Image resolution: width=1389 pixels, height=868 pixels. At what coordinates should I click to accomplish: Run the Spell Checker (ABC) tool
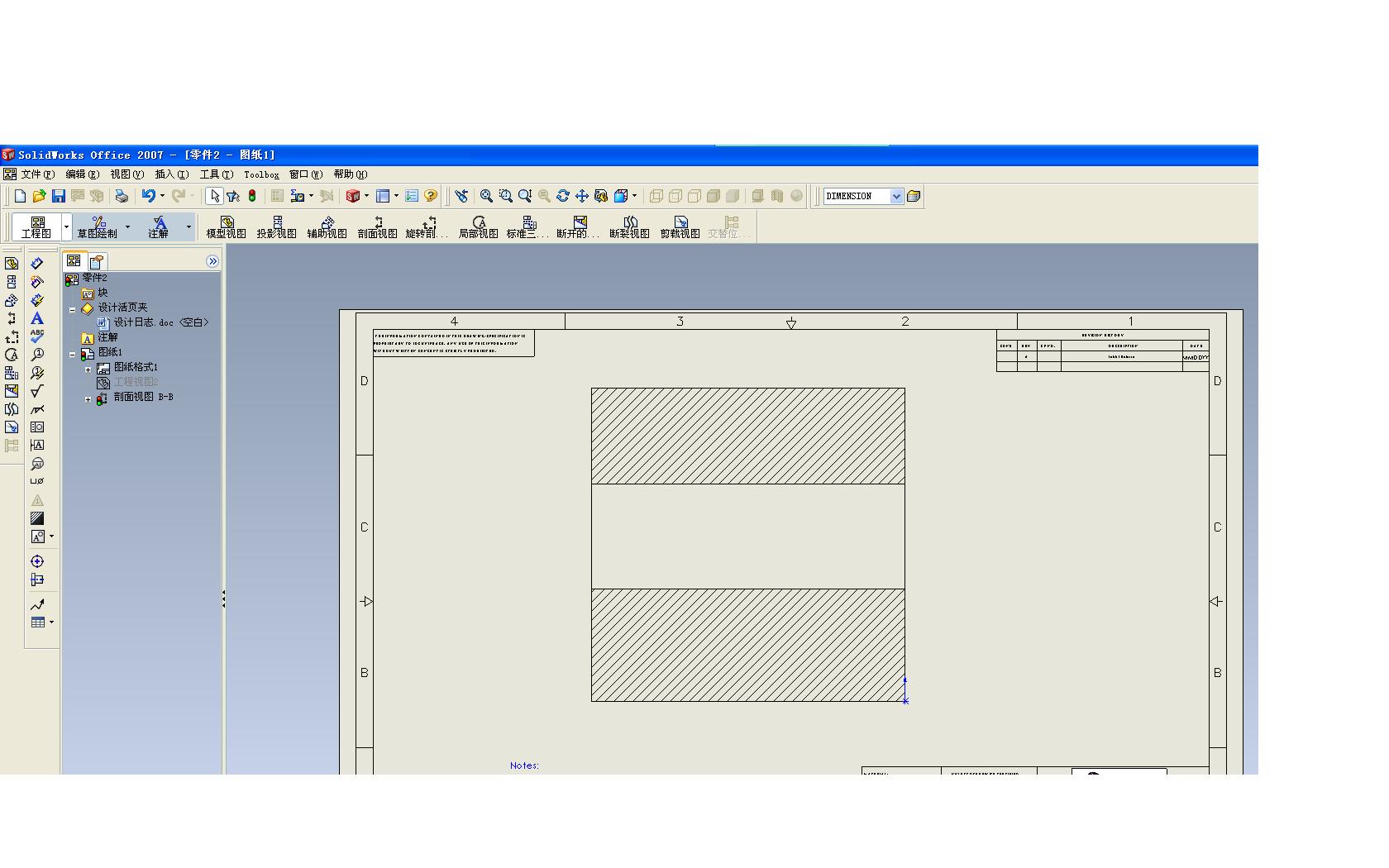tap(37, 336)
